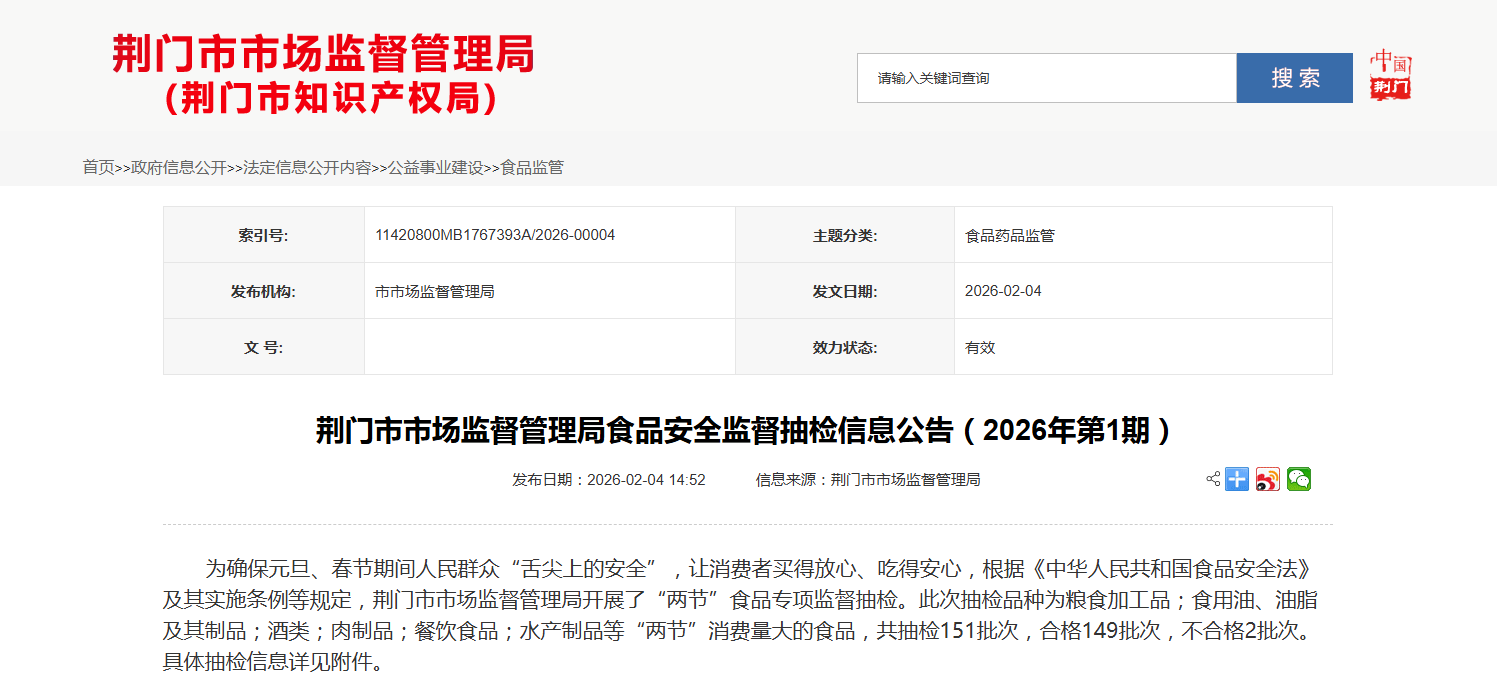Viewport: 1497px width, 686px height.
Task: Click the small share symbol icon
Action: pyautogui.click(x=1213, y=479)
